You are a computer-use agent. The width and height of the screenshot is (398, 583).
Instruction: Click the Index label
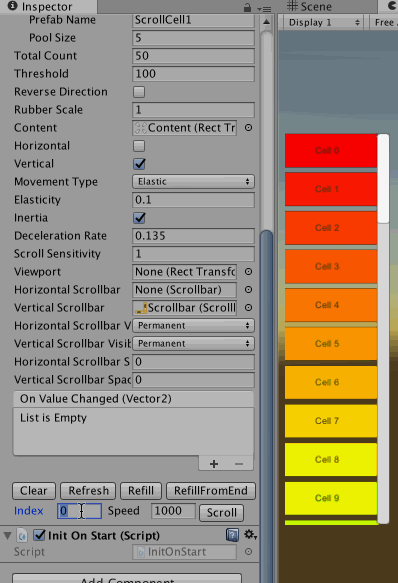click(29, 511)
